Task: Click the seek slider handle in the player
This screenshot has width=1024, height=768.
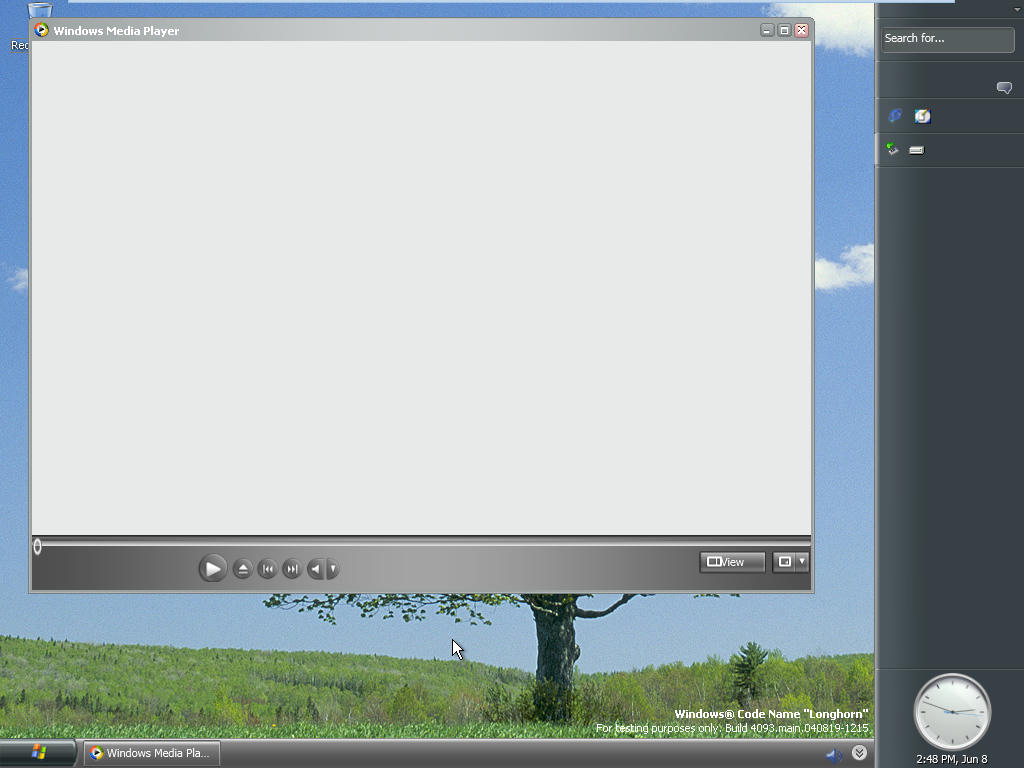Action: [37, 547]
